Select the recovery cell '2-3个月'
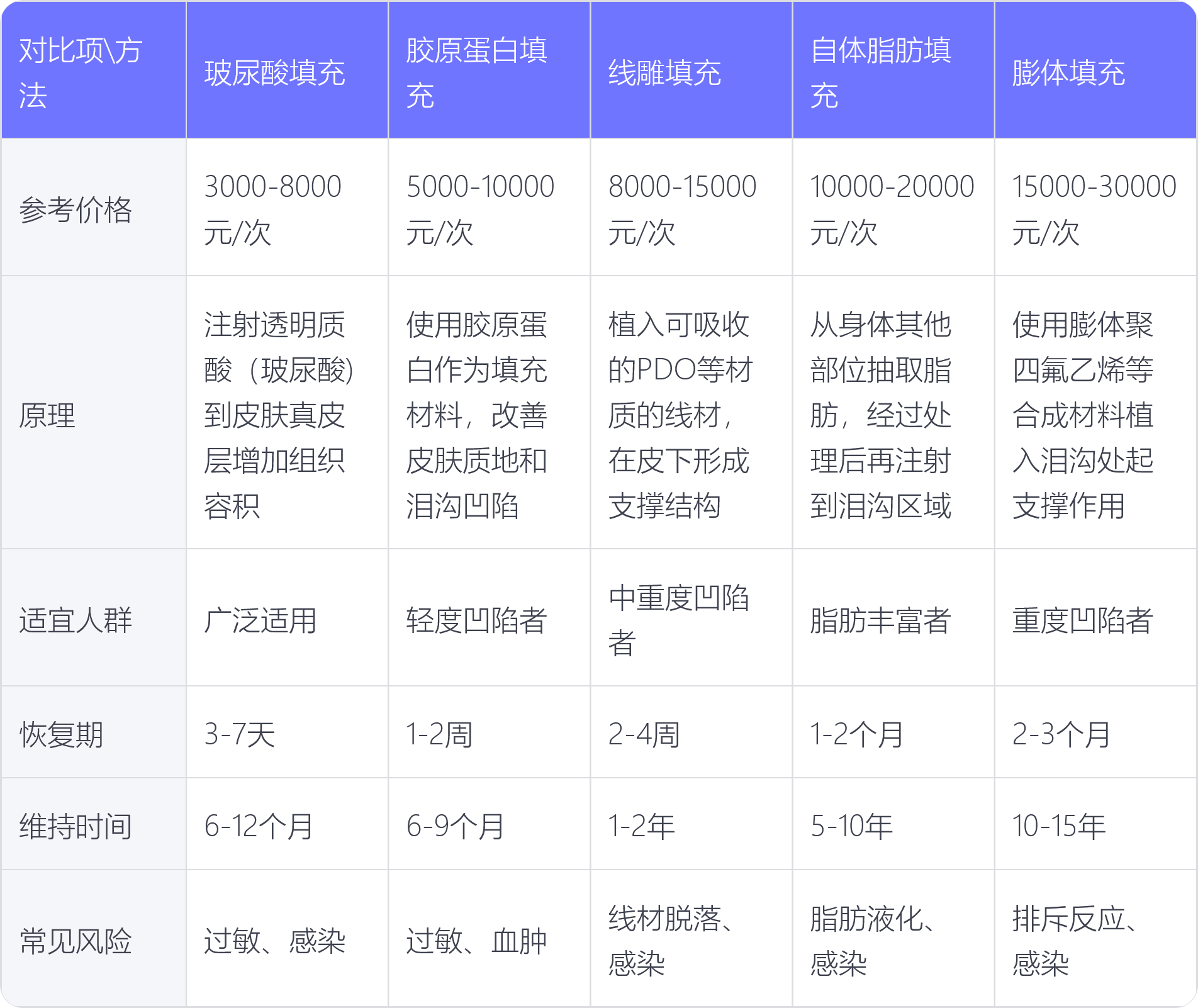 pyautogui.click(x=1095, y=732)
